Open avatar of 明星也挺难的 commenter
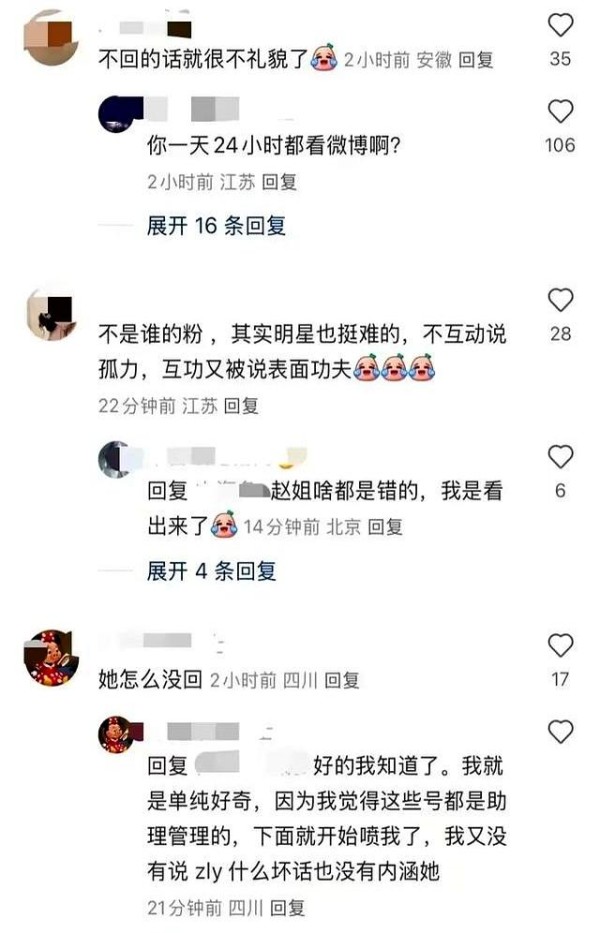Viewport: 600px width, 933px height. click(x=51, y=314)
